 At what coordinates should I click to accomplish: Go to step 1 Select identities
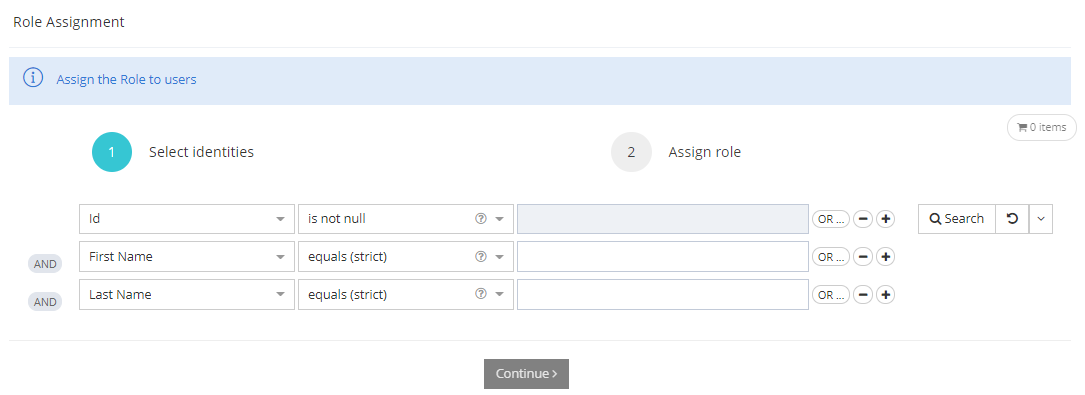[x=173, y=152]
